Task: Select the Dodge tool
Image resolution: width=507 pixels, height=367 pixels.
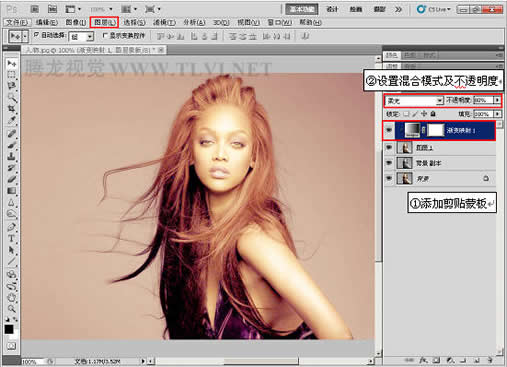Action: point(12,213)
